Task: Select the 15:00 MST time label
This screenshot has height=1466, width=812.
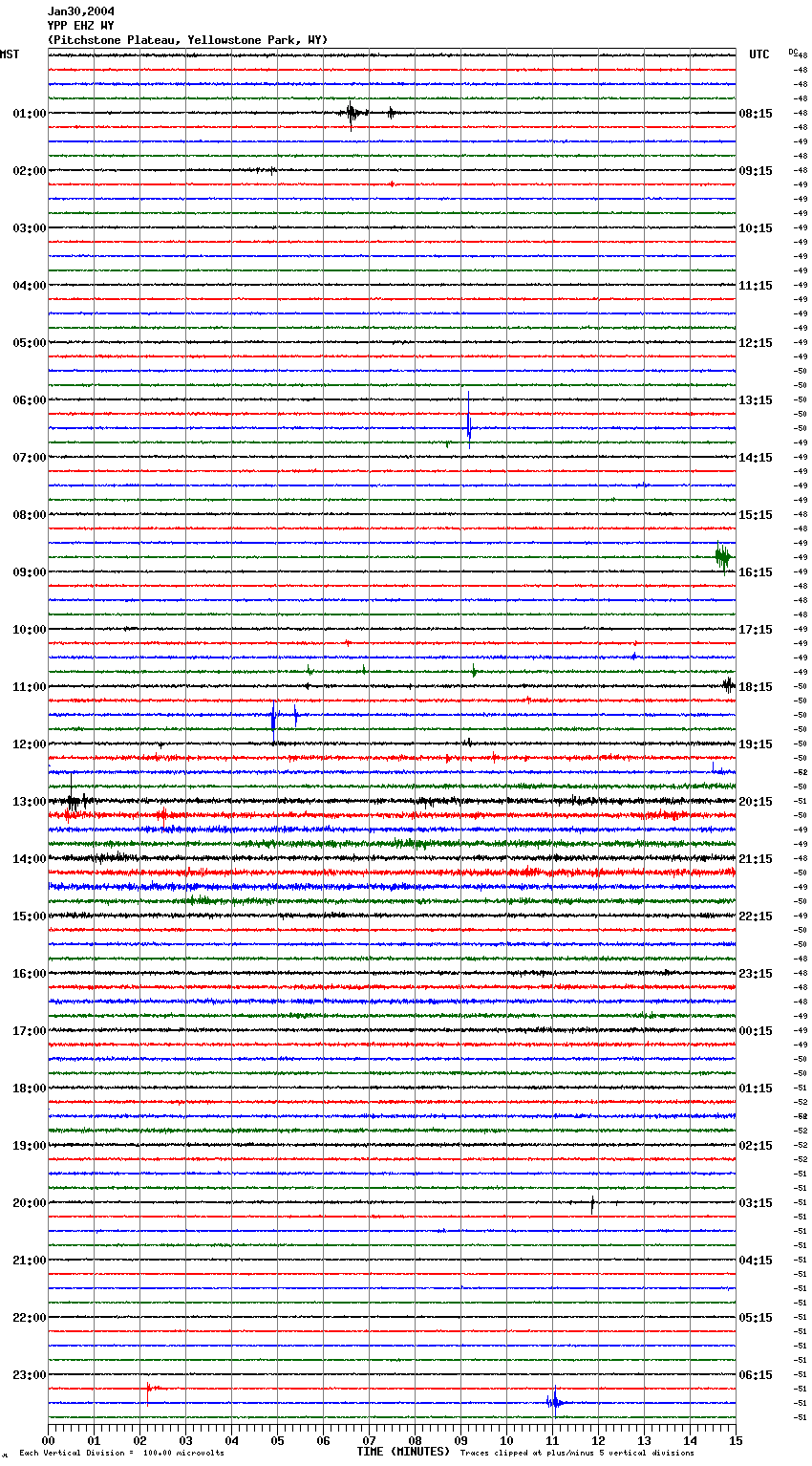Action: pyautogui.click(x=30, y=916)
